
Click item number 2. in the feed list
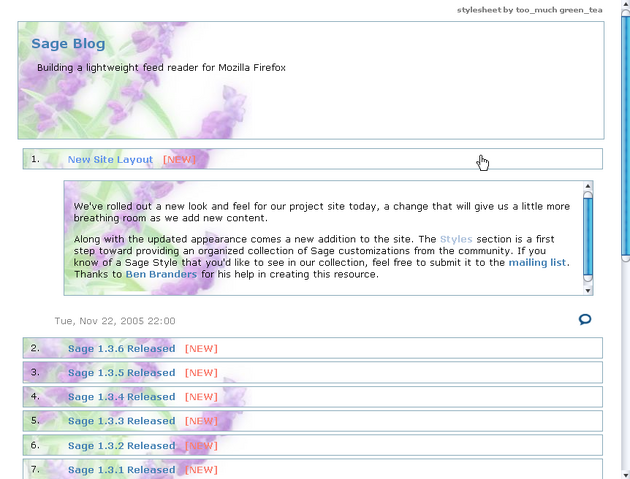(35, 348)
